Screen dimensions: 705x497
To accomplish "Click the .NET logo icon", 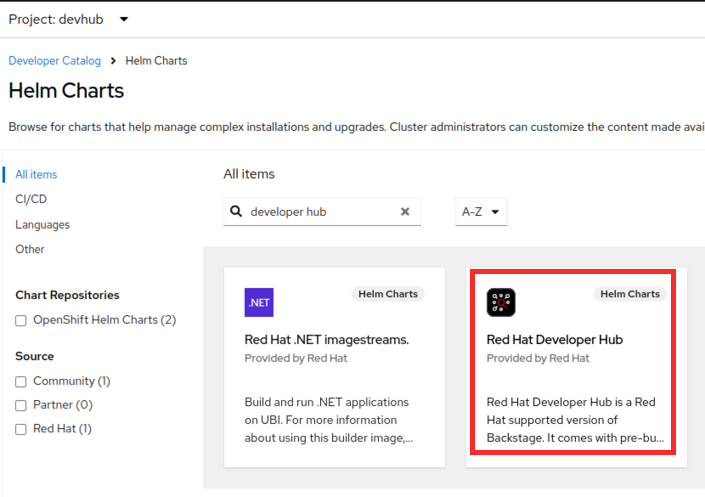I will point(259,302).
